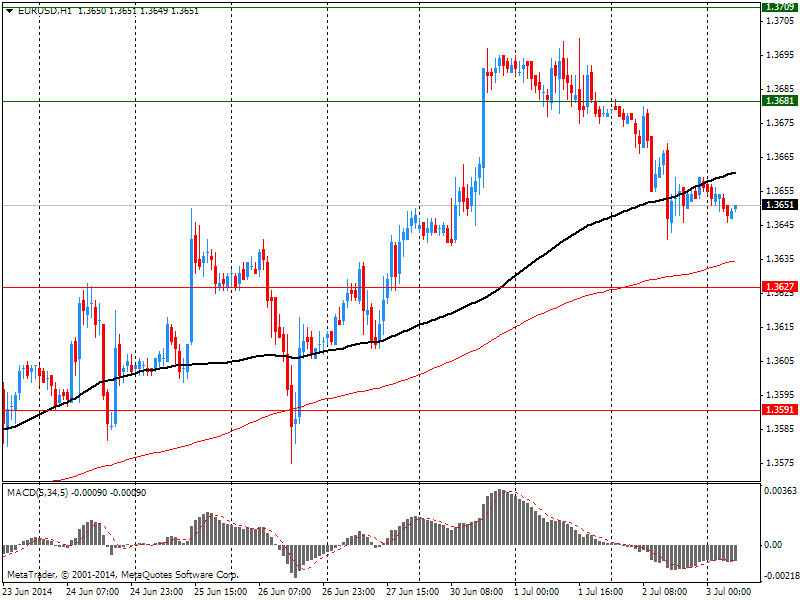Click the black 1.3651 current price label

point(779,205)
